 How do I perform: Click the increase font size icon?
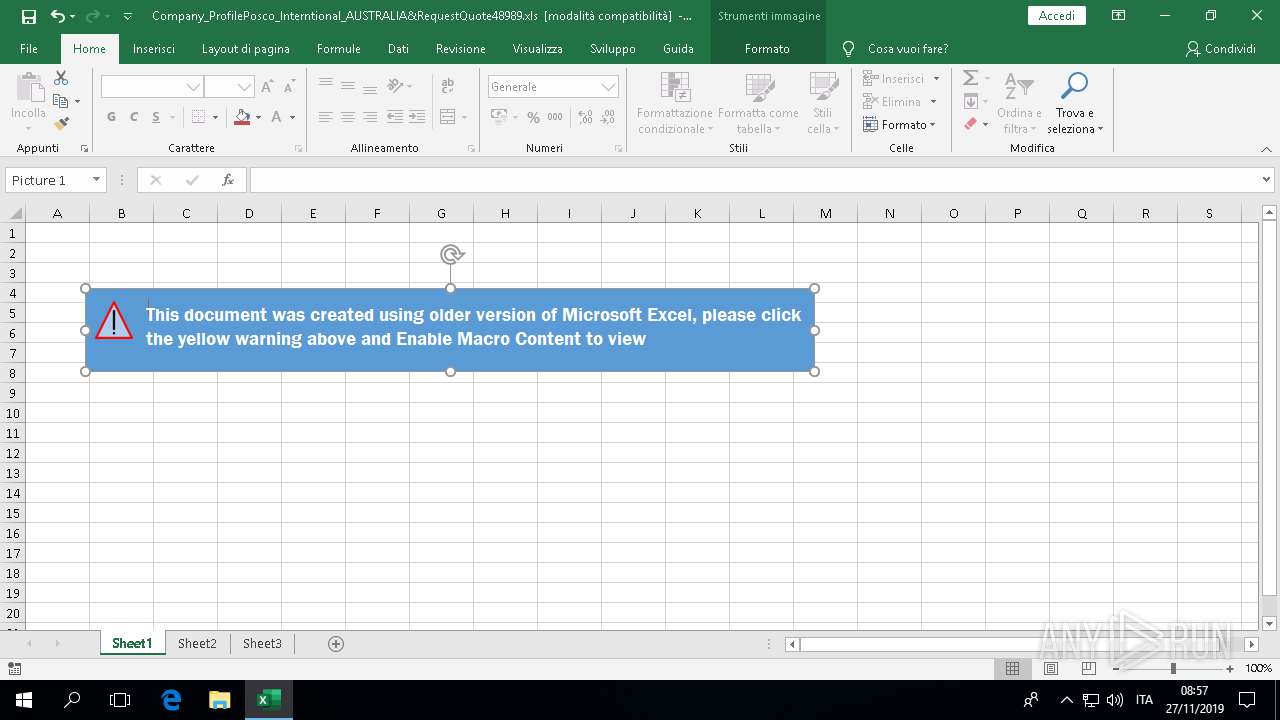click(267, 87)
